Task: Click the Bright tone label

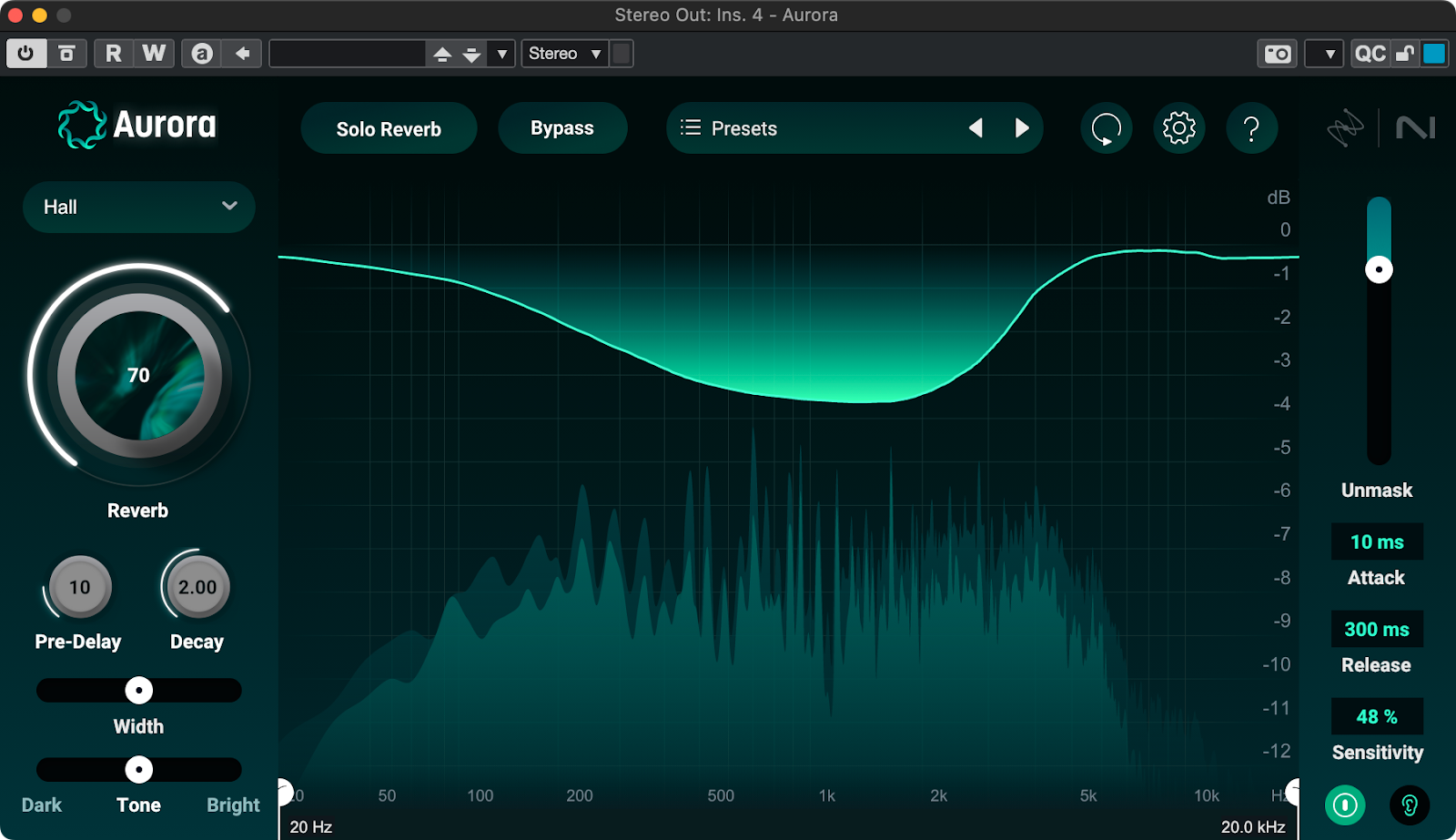Action: [x=233, y=805]
